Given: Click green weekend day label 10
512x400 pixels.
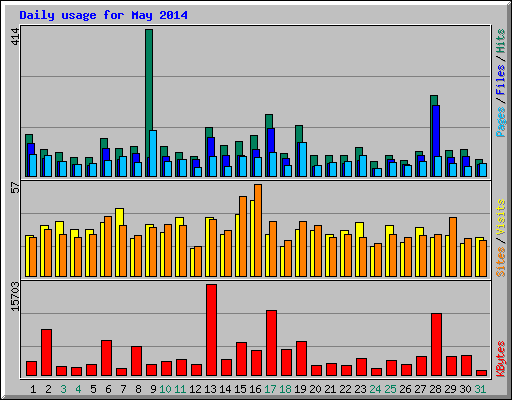Looking at the screenshot, I should tap(165, 389).
